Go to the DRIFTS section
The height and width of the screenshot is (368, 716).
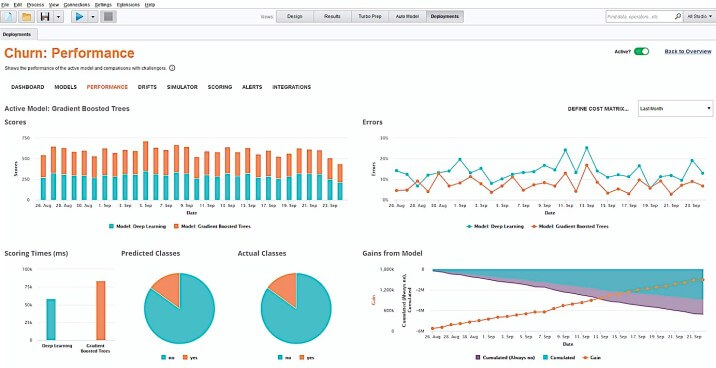coord(147,87)
